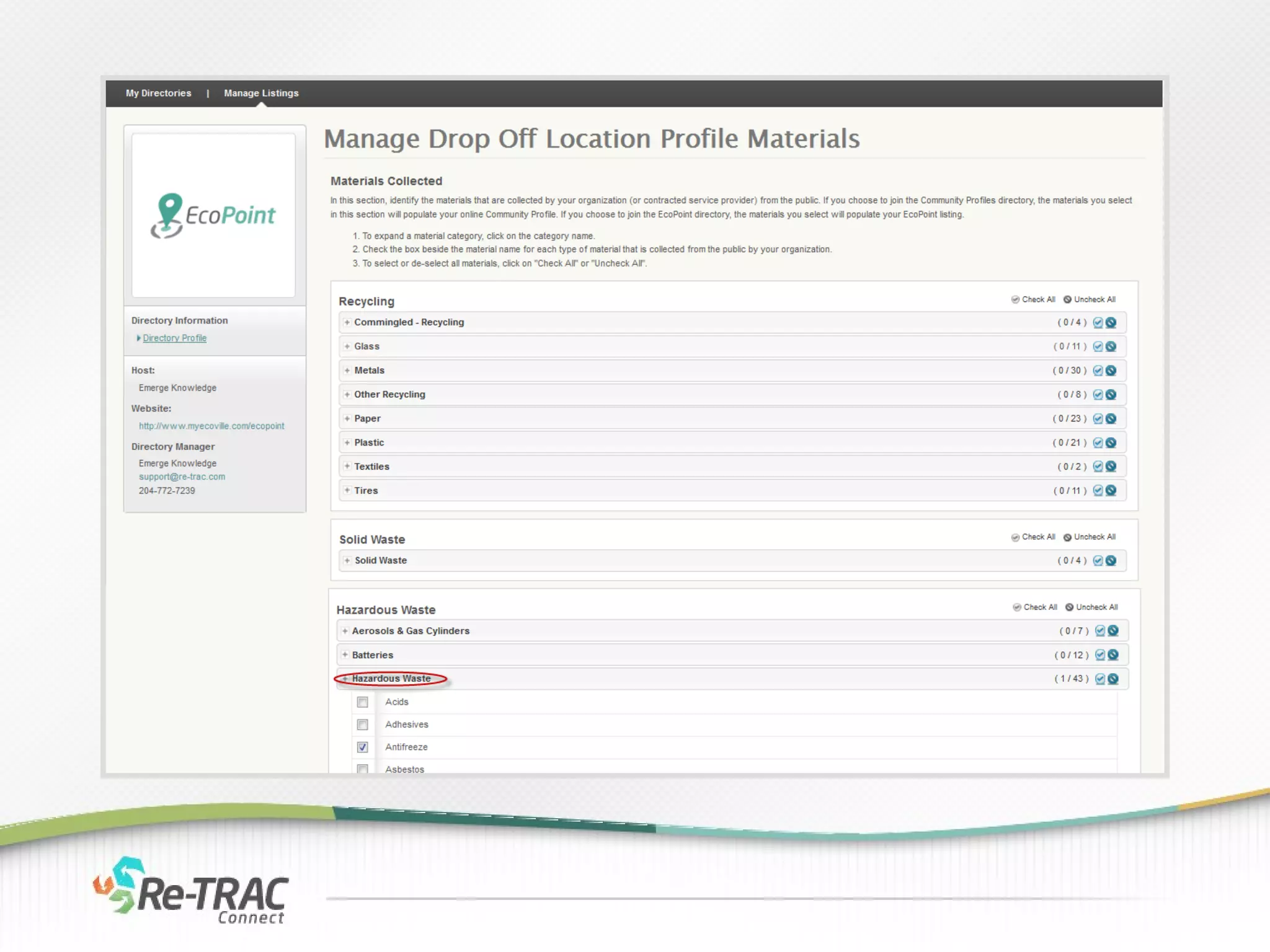This screenshot has height=952, width=1270.
Task: Expand the Textiles material category
Action: click(371, 467)
